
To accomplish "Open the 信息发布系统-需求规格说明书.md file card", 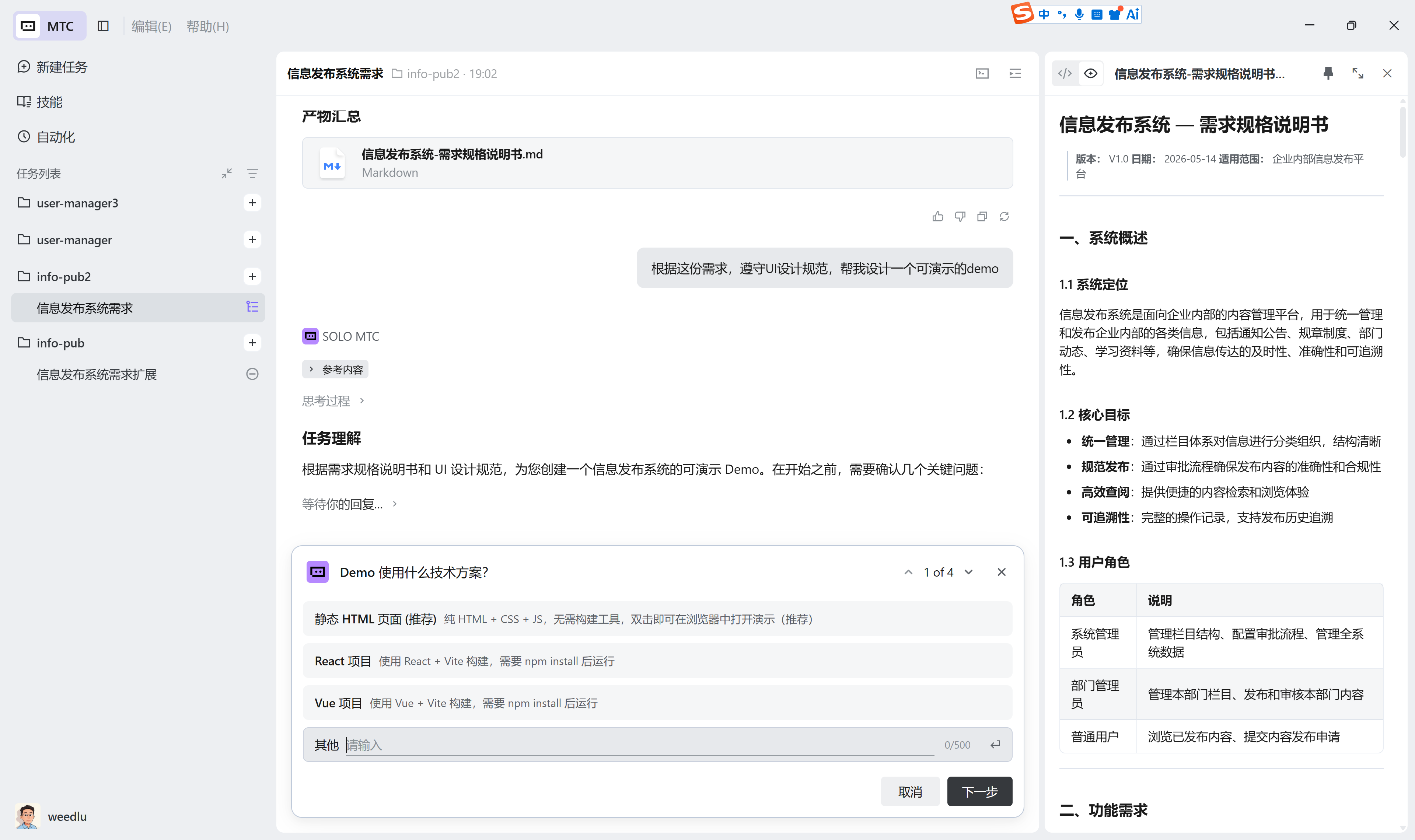I will (657, 163).
